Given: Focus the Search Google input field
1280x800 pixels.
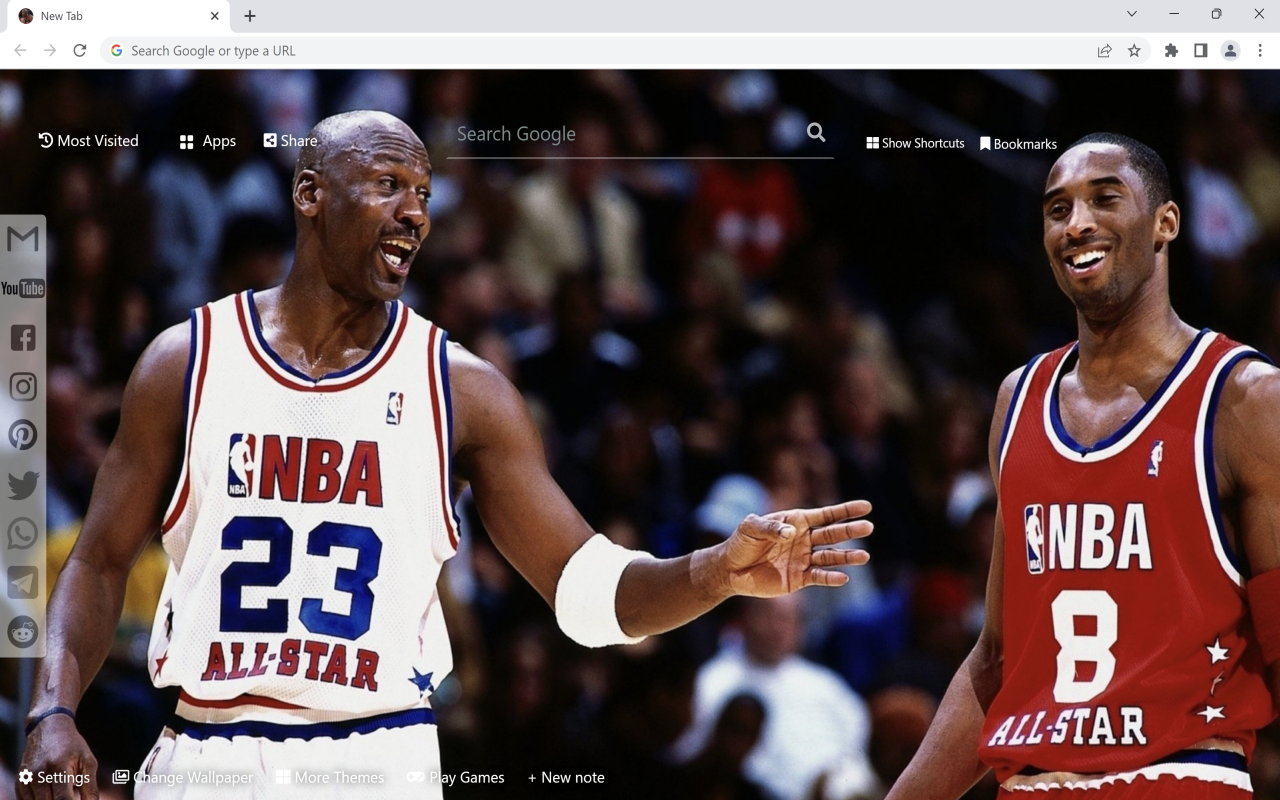Looking at the screenshot, I should coord(625,134).
